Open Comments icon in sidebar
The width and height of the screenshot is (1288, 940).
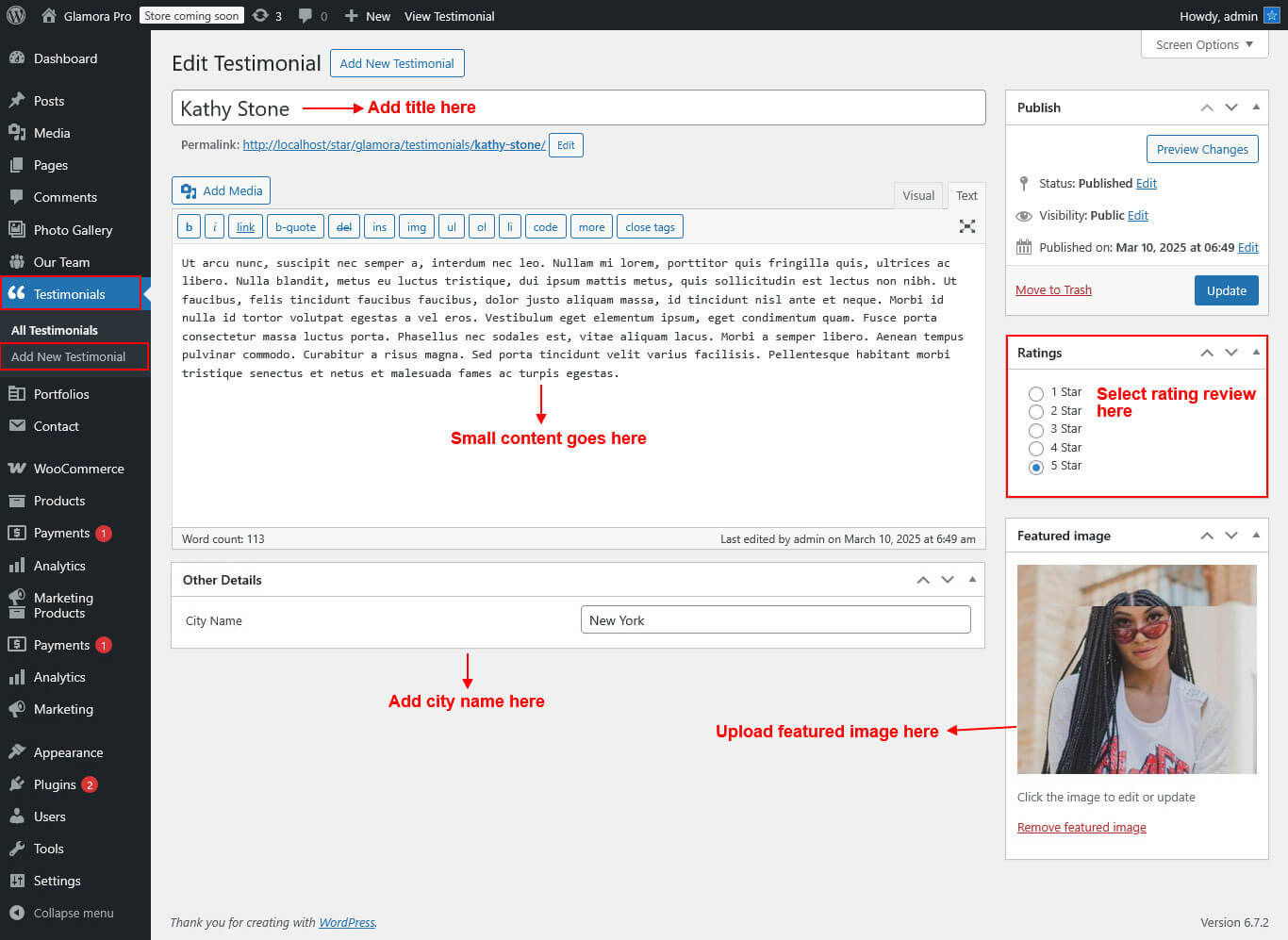pos(16,196)
